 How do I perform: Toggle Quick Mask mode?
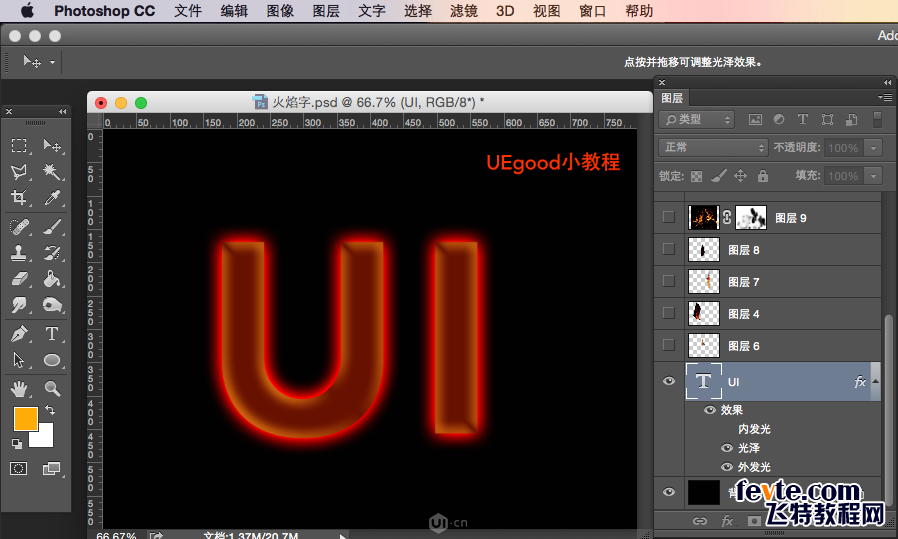(18, 469)
